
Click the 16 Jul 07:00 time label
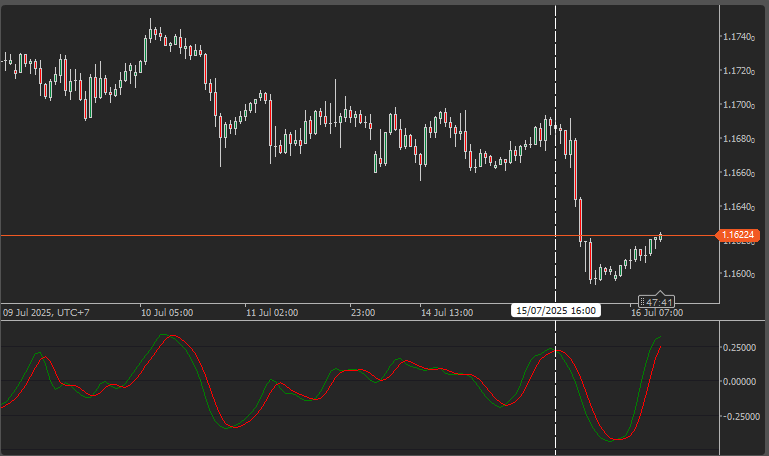pos(657,313)
